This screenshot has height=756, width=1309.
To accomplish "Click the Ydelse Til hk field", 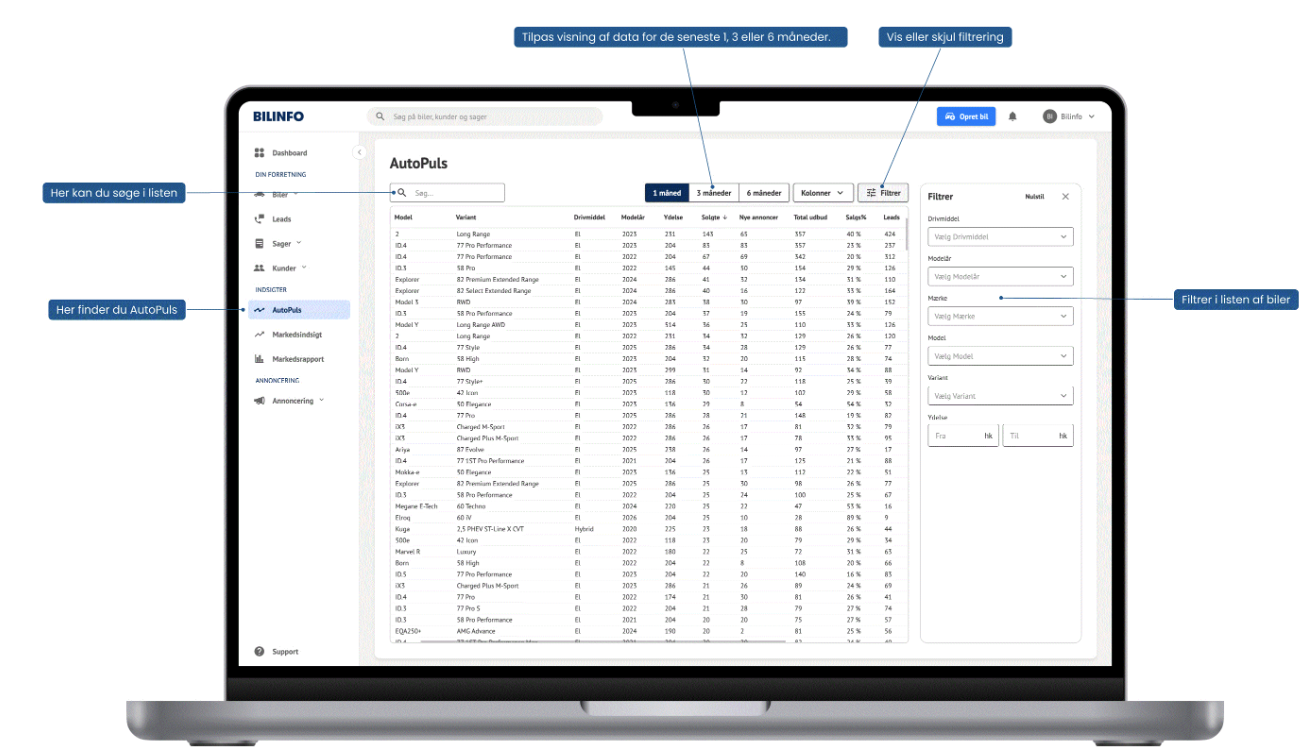I will click(x=1038, y=436).
